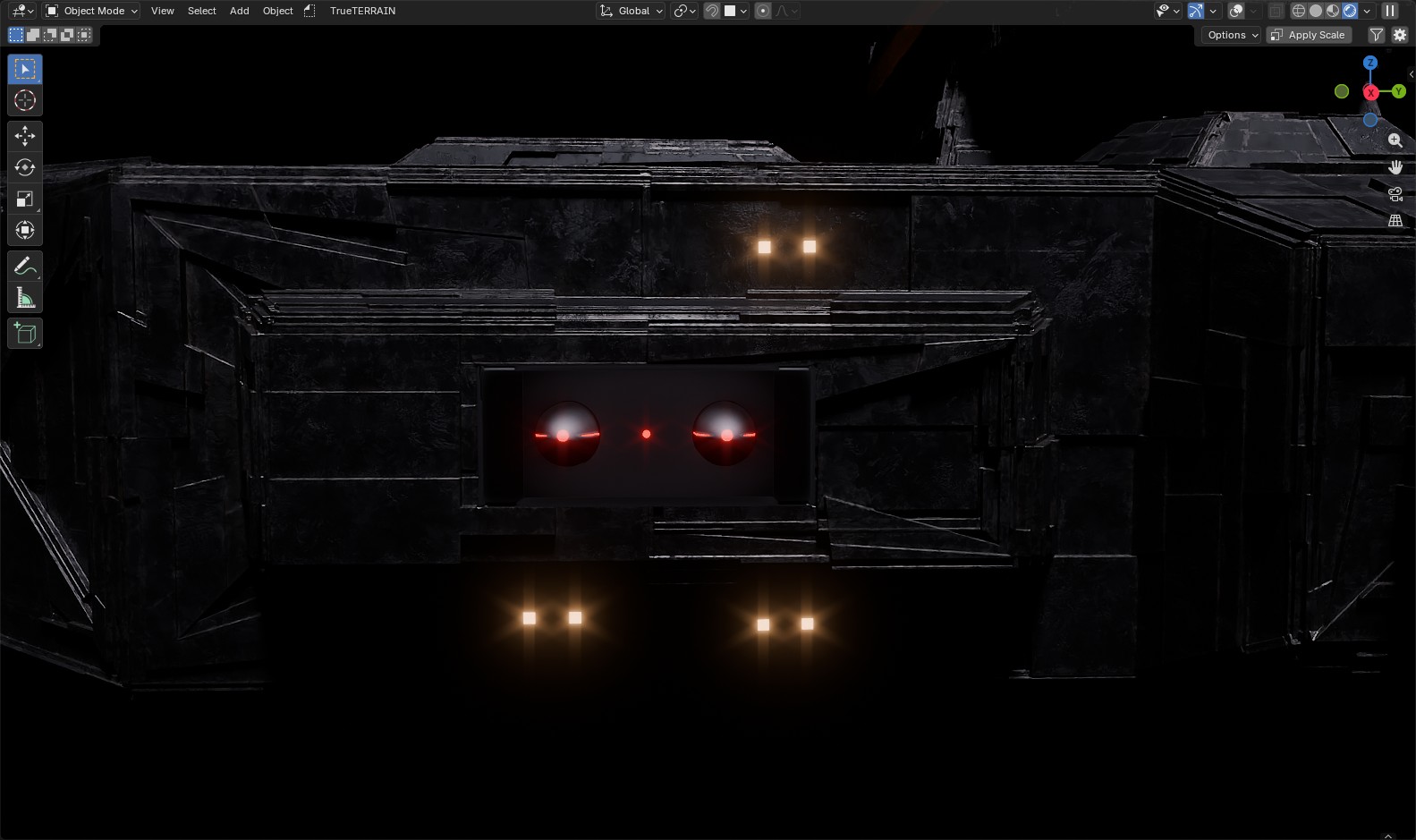Select the Move tool
Screen dimensions: 1416x840
(25, 136)
